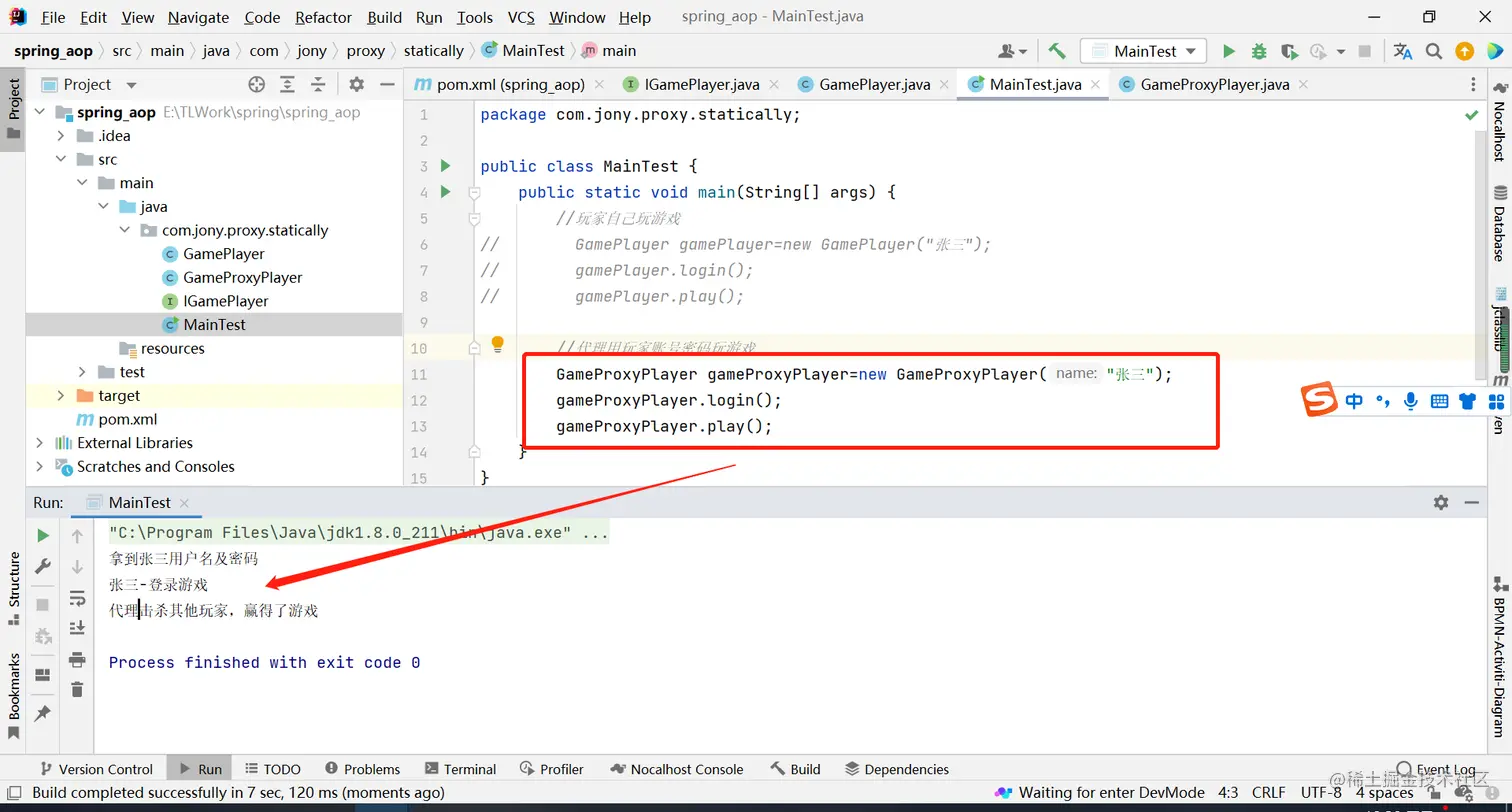The image size is (1512, 812).
Task: Locate opened file in Project tree
Action: pos(257,85)
